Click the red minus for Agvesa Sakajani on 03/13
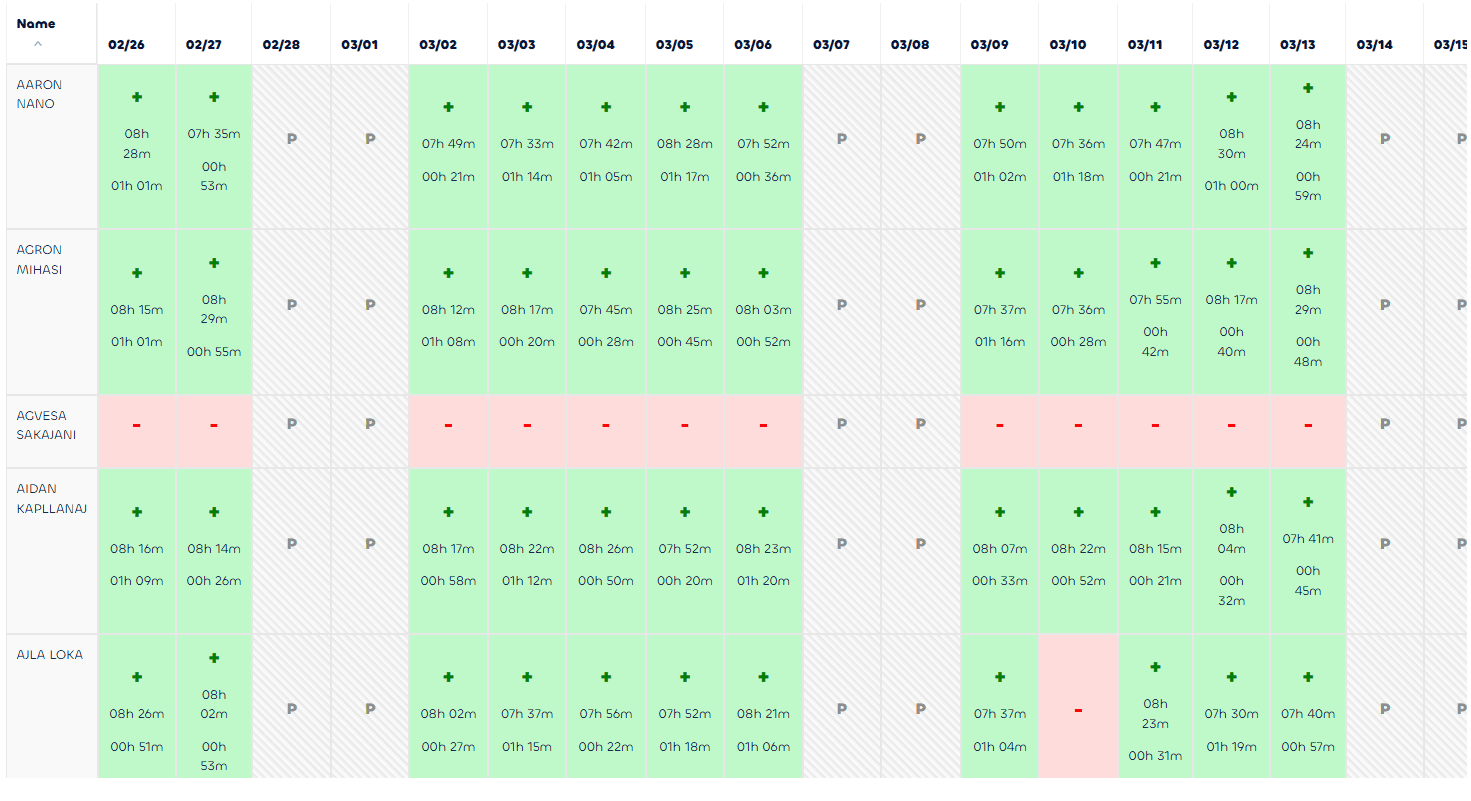Screen dimensions: 1471x801 (x=1308, y=425)
